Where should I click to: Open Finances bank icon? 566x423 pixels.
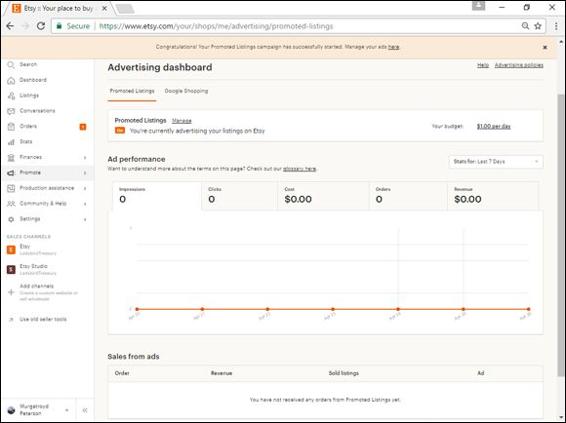[x=11, y=157]
